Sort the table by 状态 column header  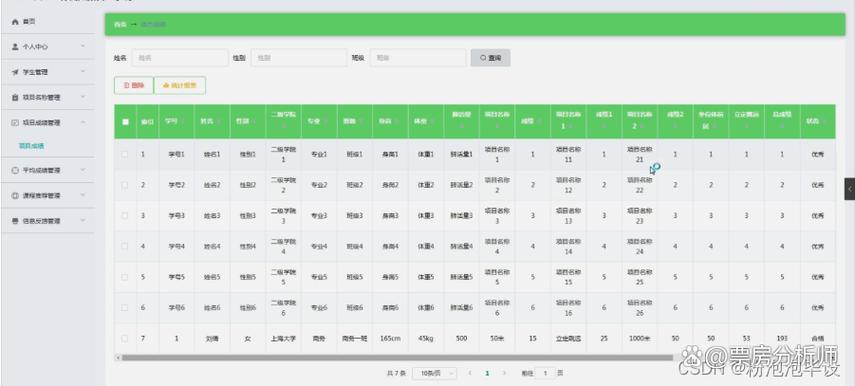point(817,122)
